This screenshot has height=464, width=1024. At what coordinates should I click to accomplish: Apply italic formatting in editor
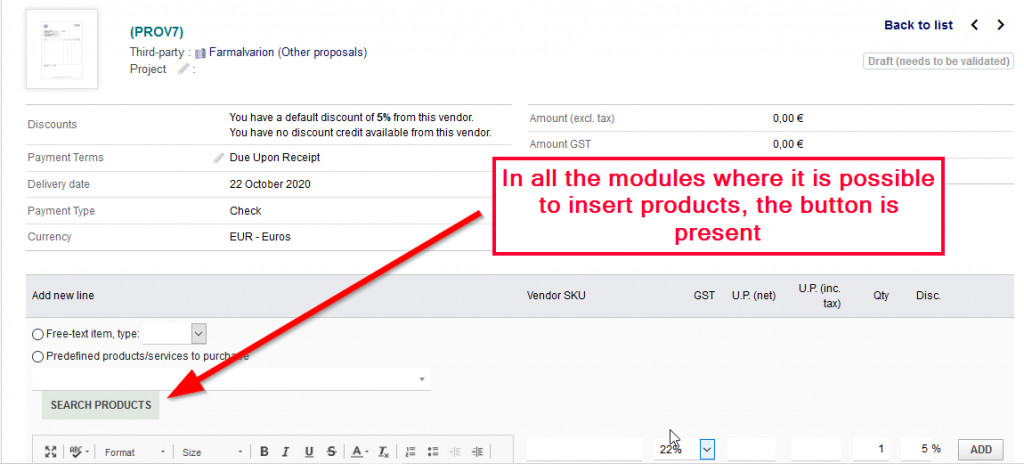click(285, 452)
